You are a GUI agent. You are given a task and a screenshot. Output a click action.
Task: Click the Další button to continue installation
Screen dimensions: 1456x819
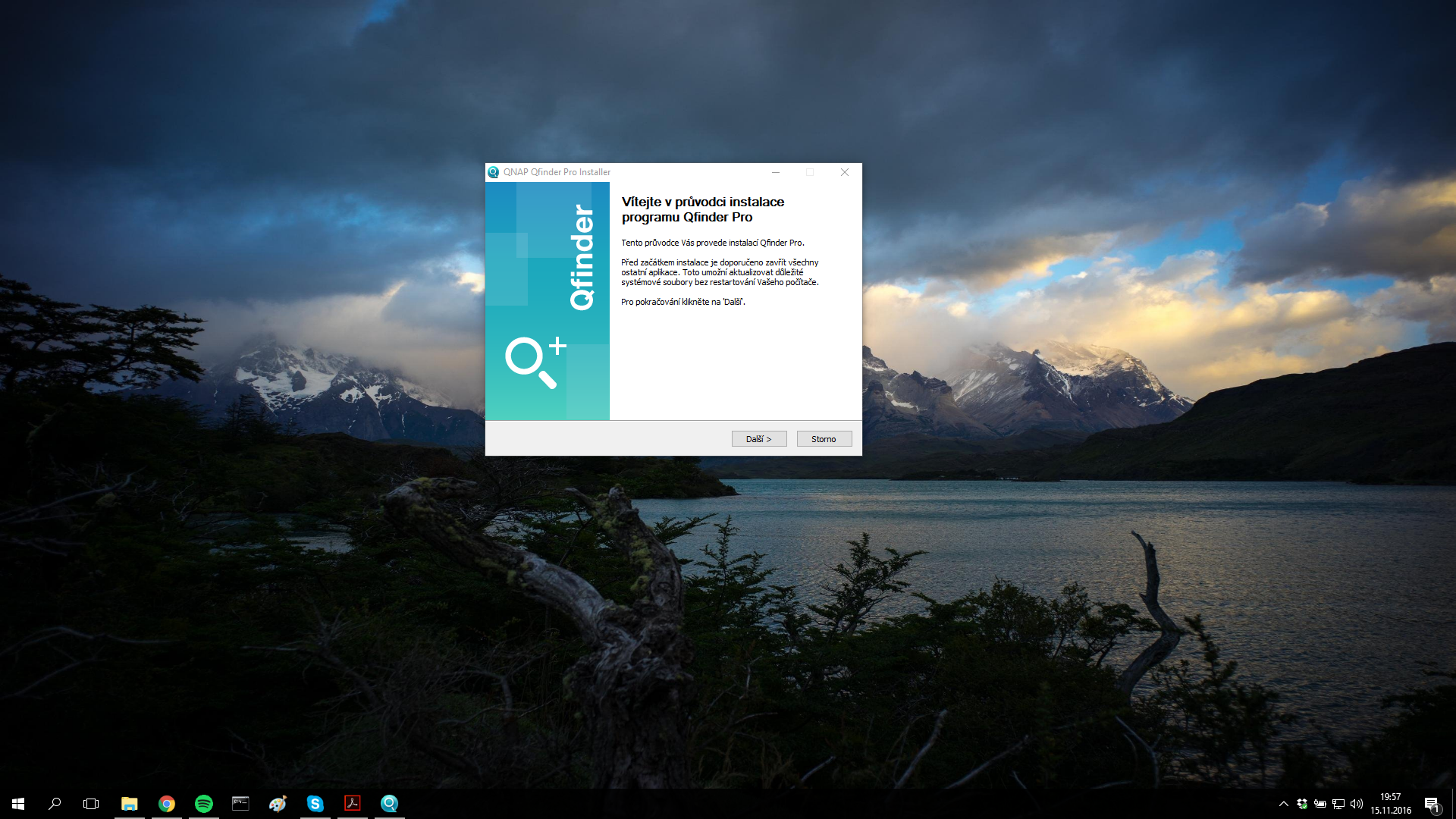point(758,439)
